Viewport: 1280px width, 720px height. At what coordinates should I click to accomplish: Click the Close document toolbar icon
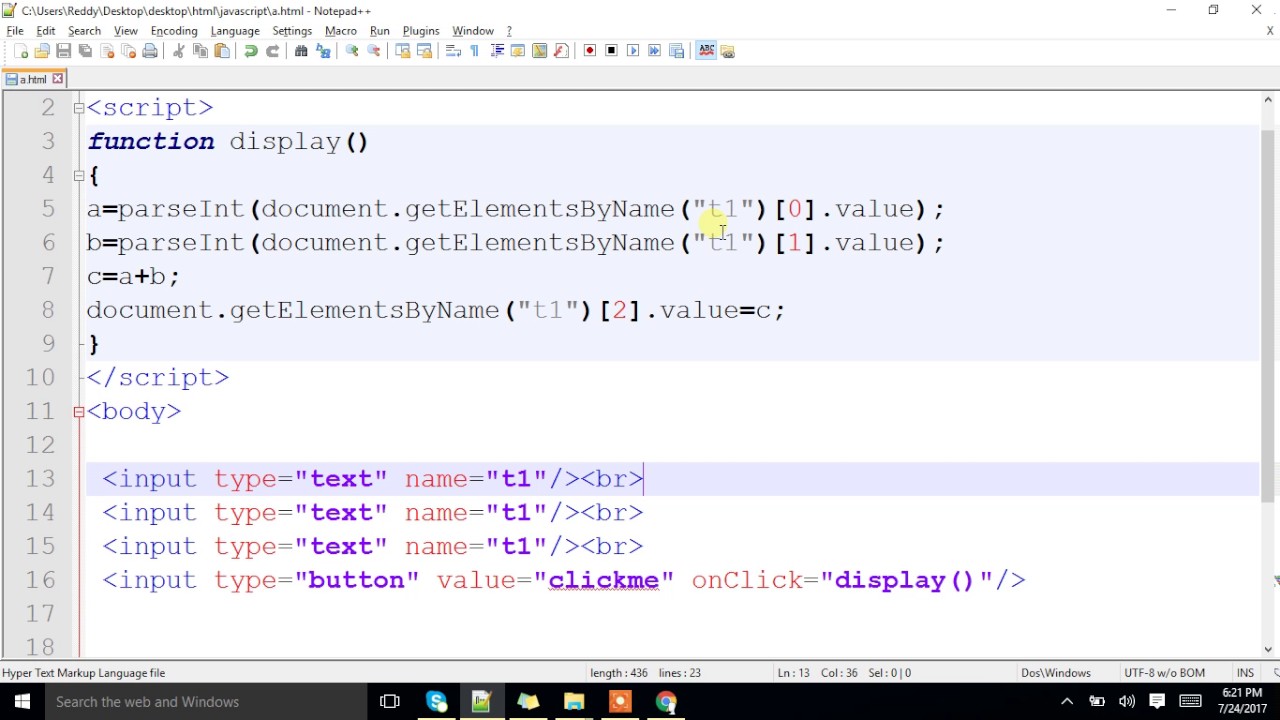click(107, 51)
